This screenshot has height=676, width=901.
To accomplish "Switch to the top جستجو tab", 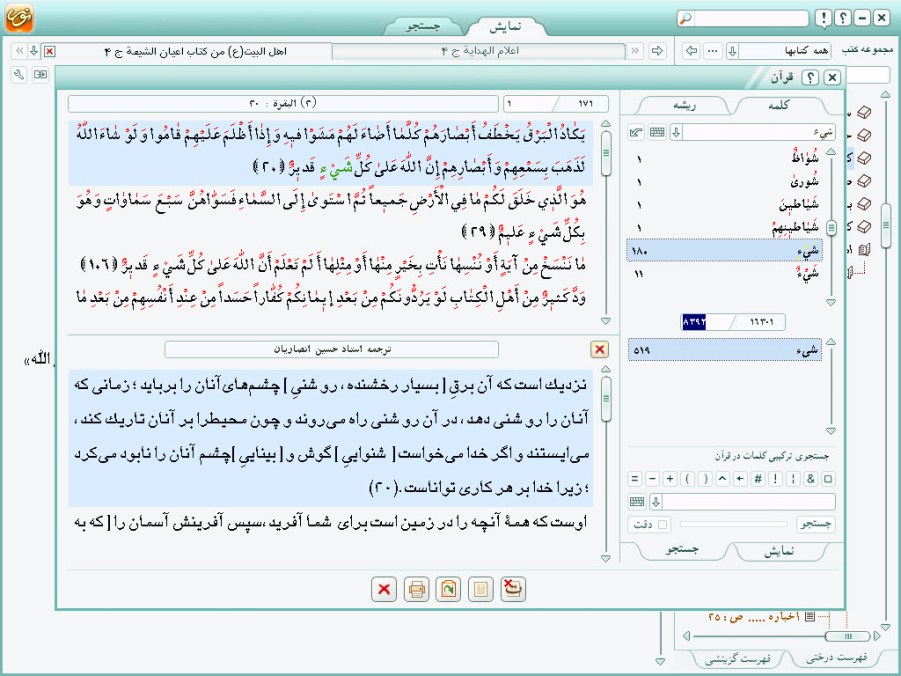I will pos(423,26).
